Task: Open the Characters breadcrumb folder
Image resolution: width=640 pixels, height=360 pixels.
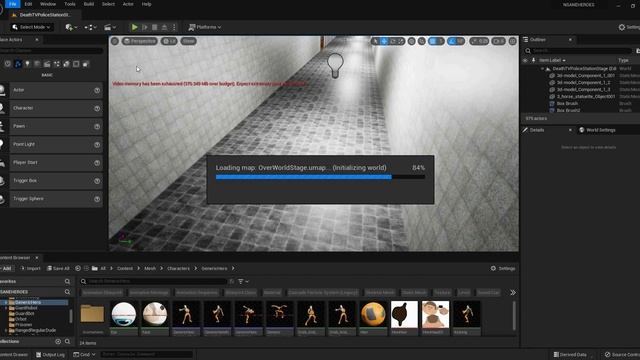Action: coord(178,269)
